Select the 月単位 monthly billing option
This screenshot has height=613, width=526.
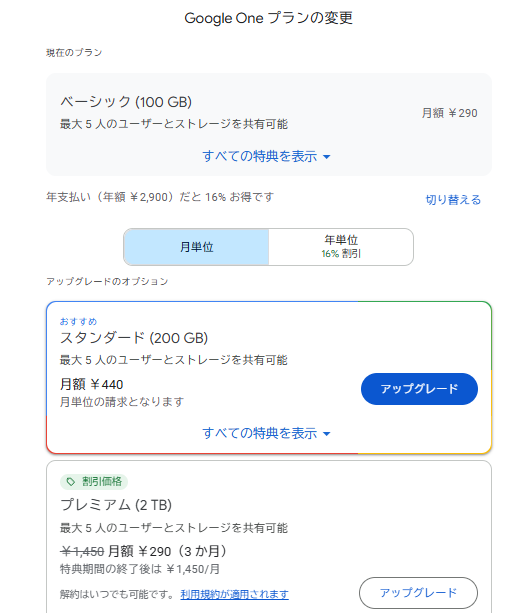(196, 247)
